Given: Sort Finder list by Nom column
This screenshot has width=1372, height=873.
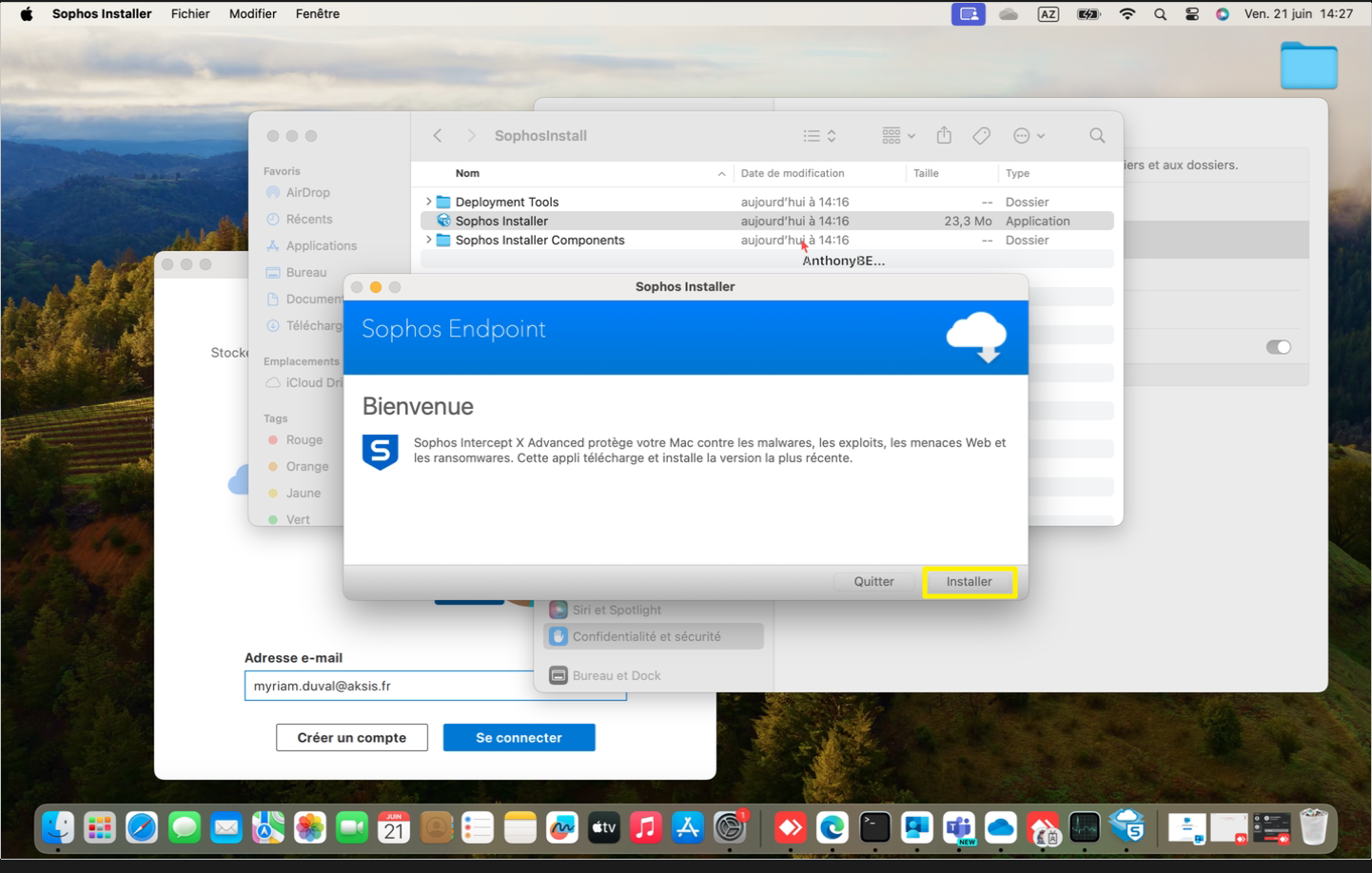Looking at the screenshot, I should click(467, 173).
